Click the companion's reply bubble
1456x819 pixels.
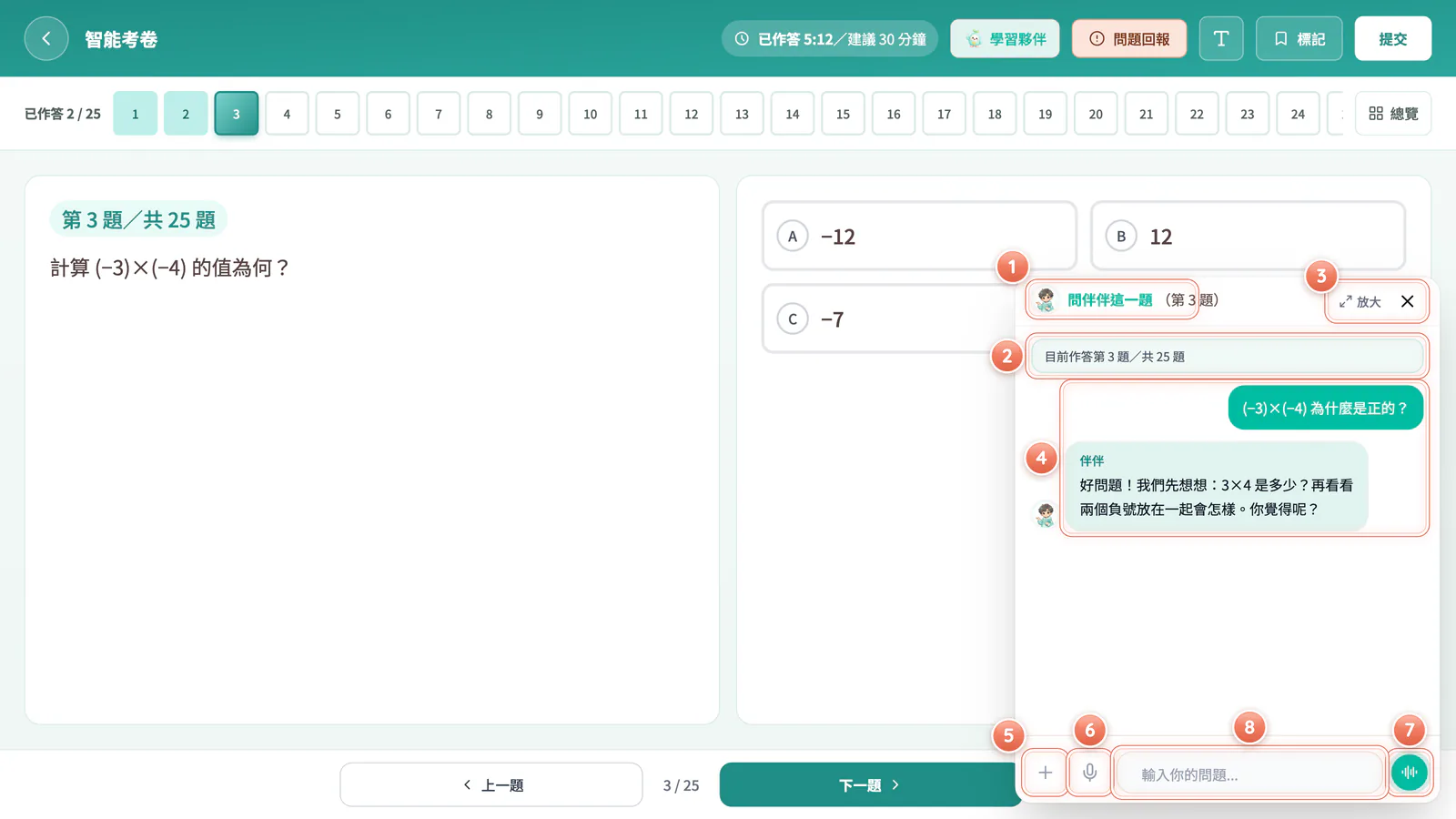[1217, 486]
